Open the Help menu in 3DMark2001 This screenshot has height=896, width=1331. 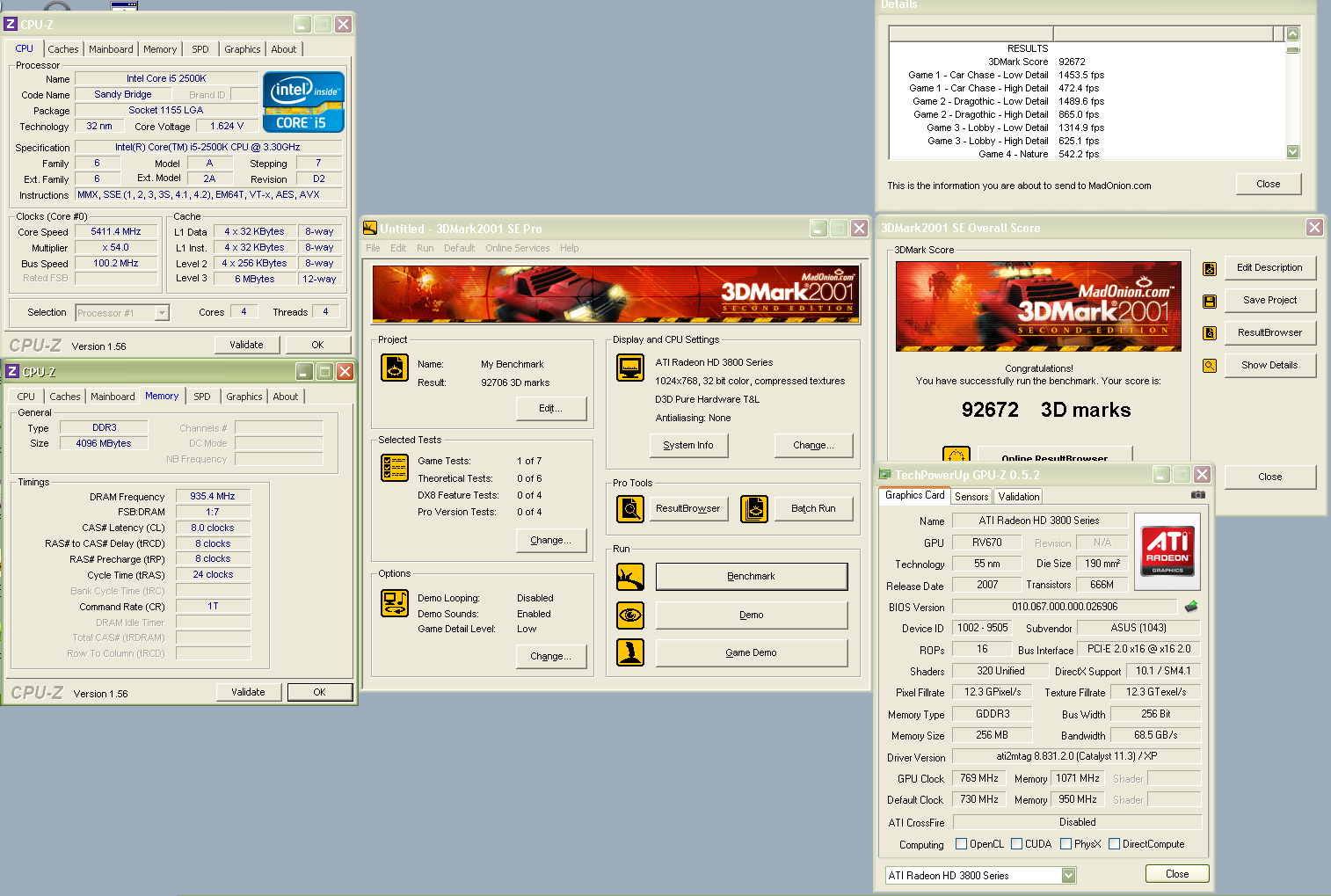pos(570,248)
